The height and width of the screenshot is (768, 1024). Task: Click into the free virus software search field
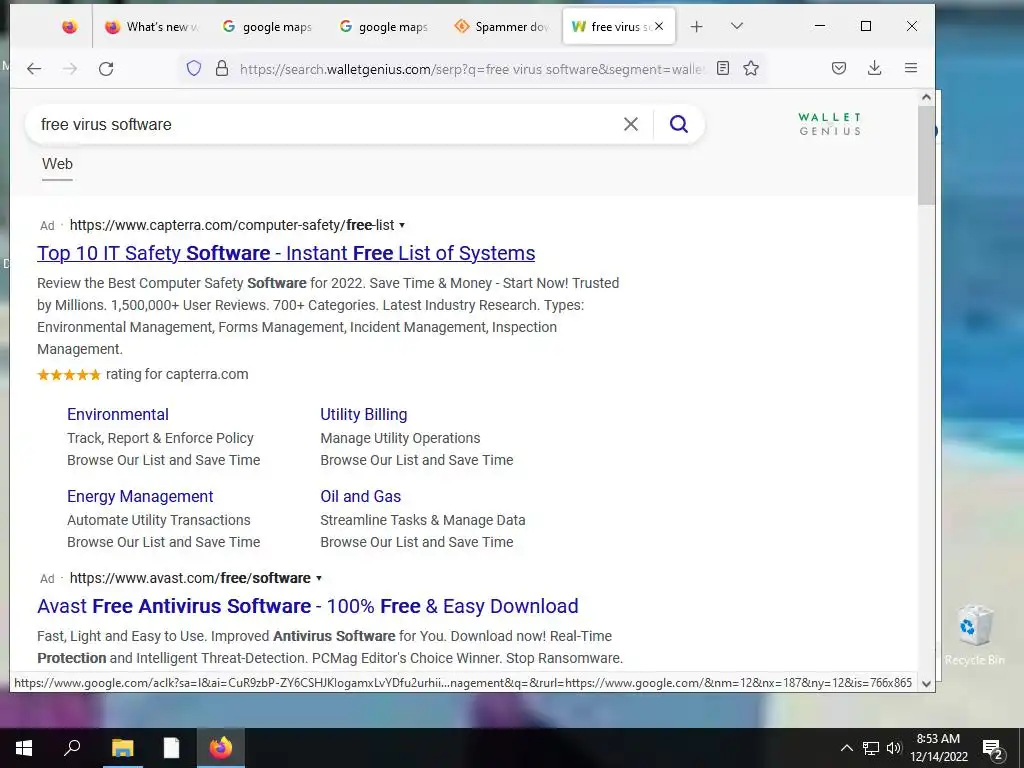click(x=327, y=124)
